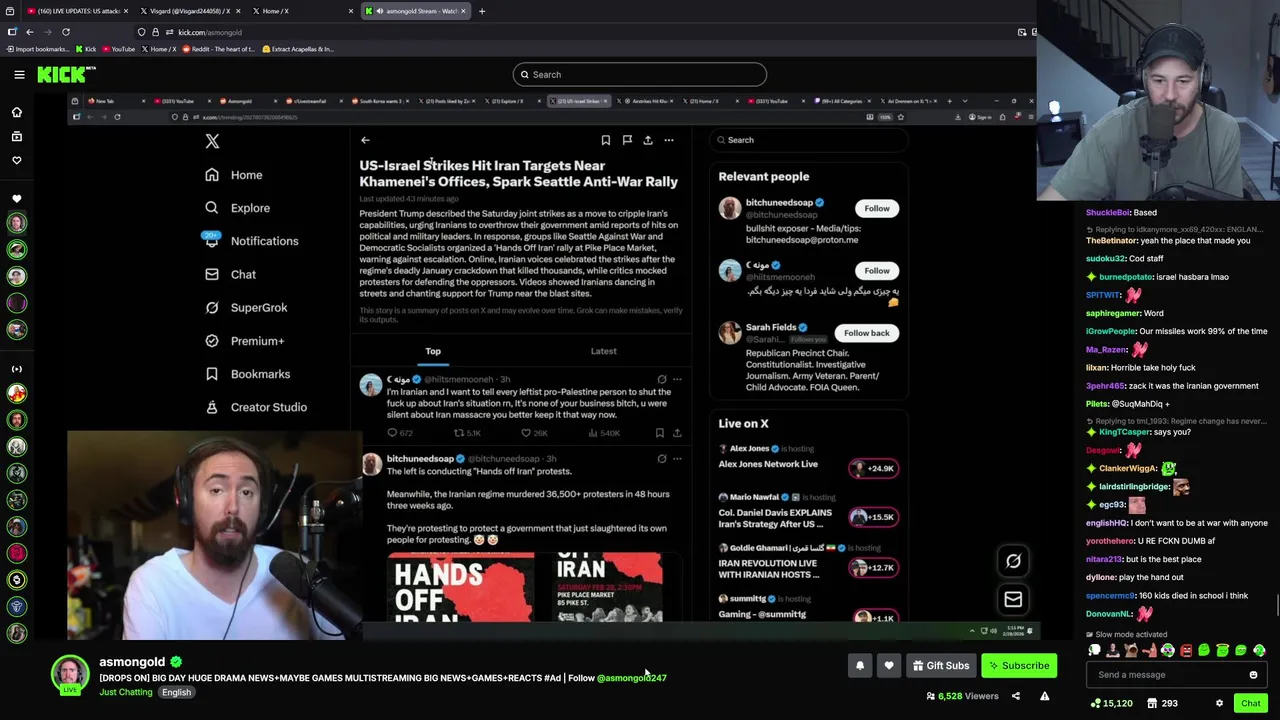The image size is (1280, 720).
Task: Open Just Chatting category
Action: [126, 692]
